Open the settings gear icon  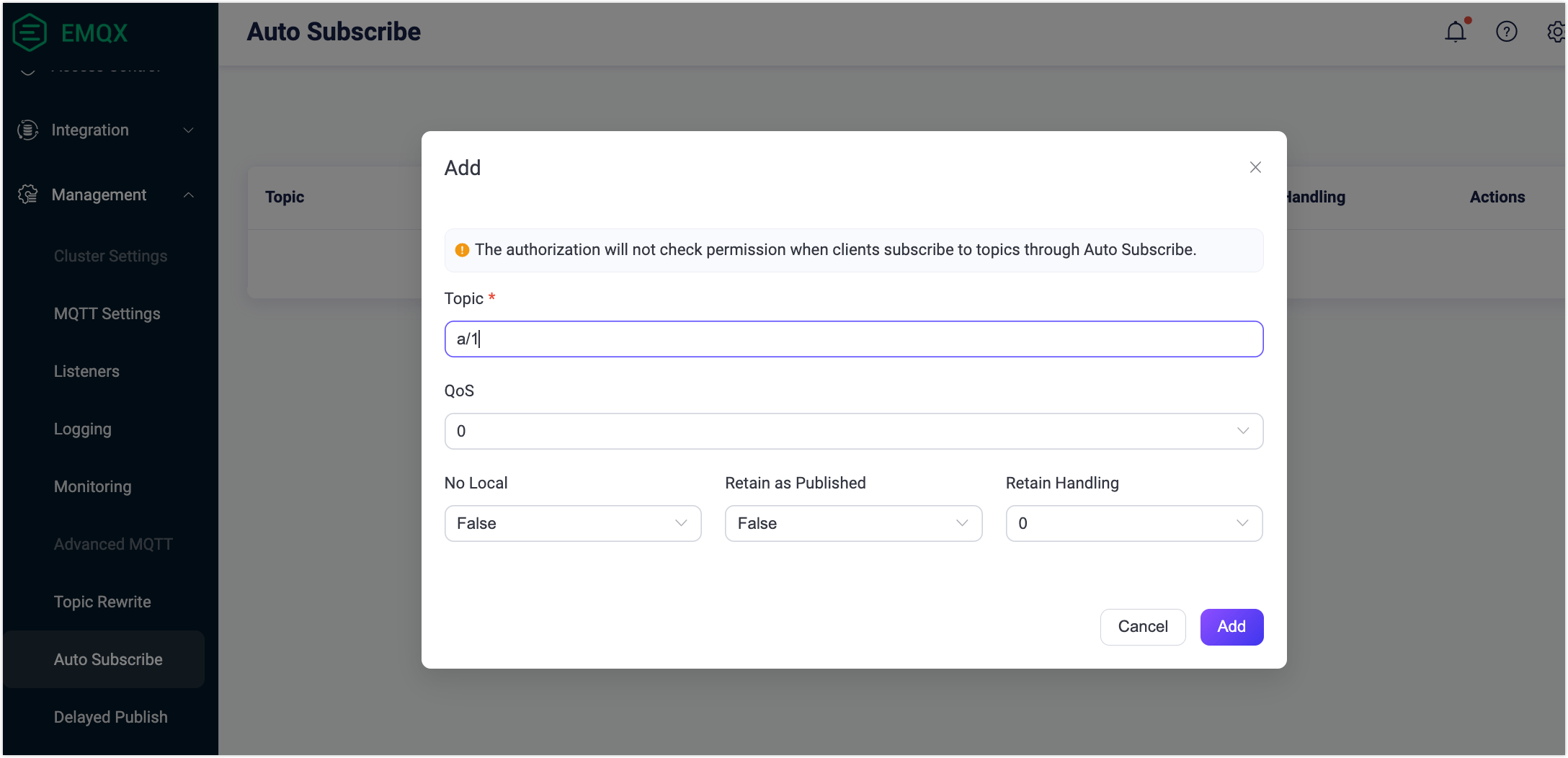[x=1556, y=31]
